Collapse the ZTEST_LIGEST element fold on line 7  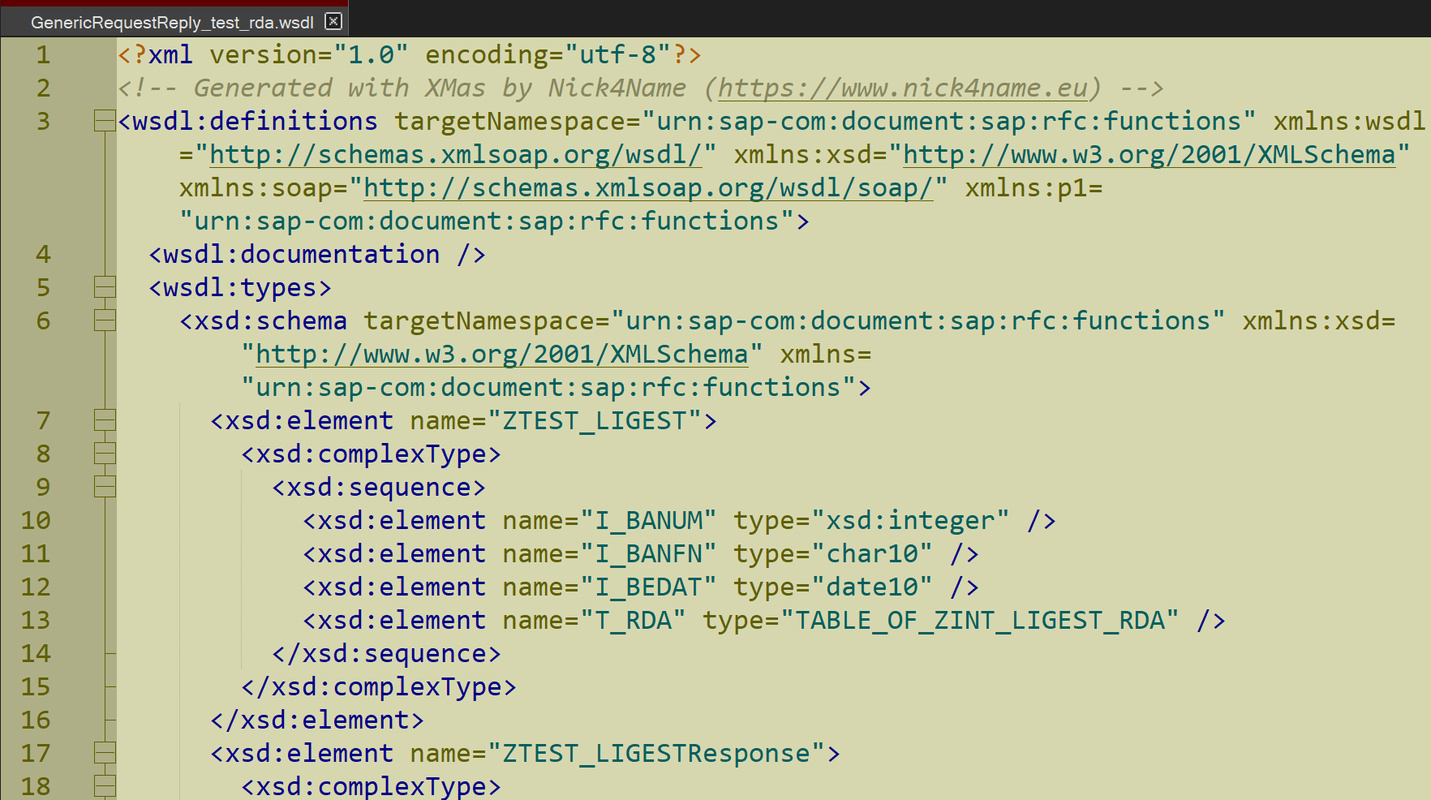pyautogui.click(x=104, y=420)
